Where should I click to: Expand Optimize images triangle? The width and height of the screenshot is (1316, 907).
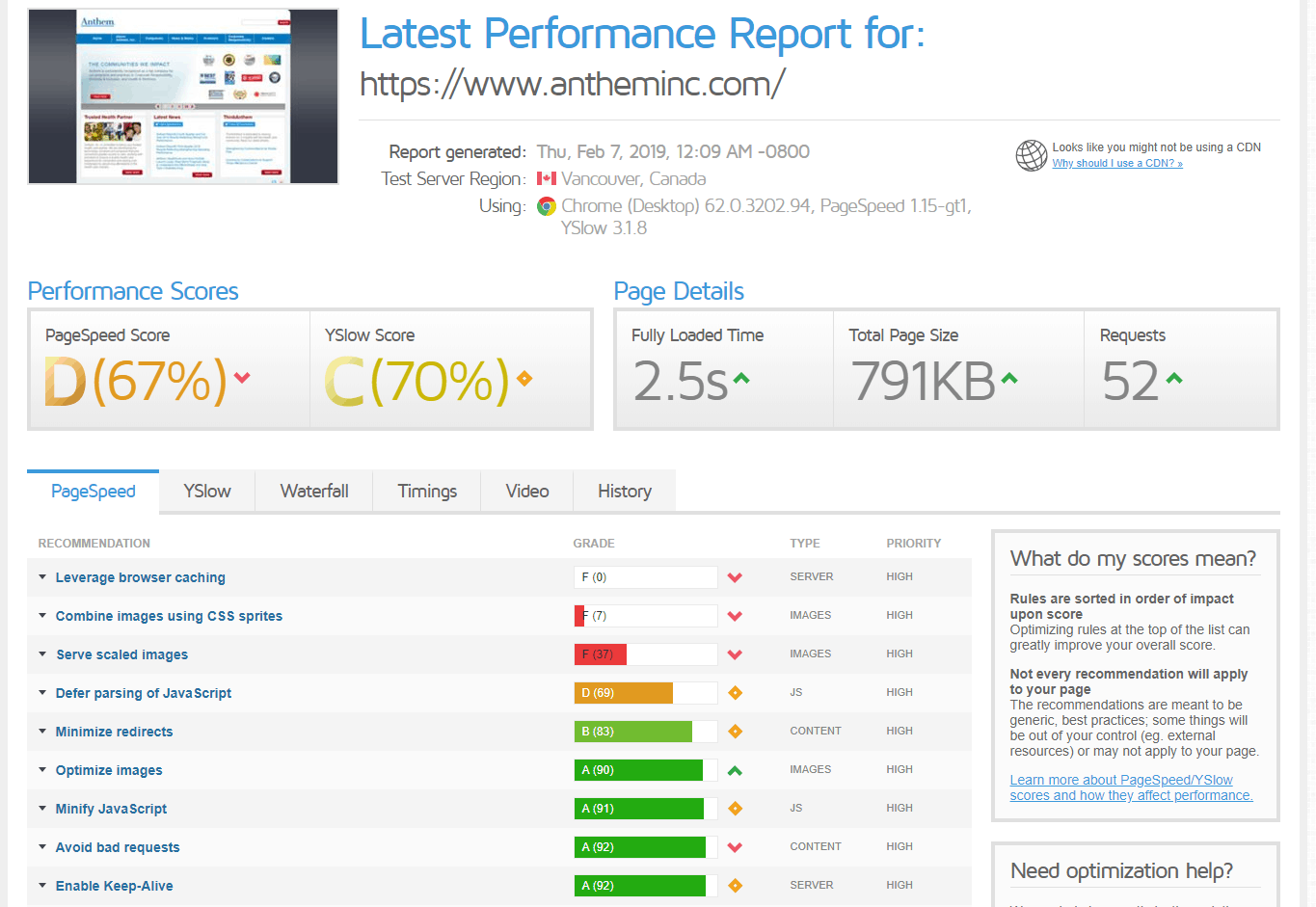coord(42,769)
